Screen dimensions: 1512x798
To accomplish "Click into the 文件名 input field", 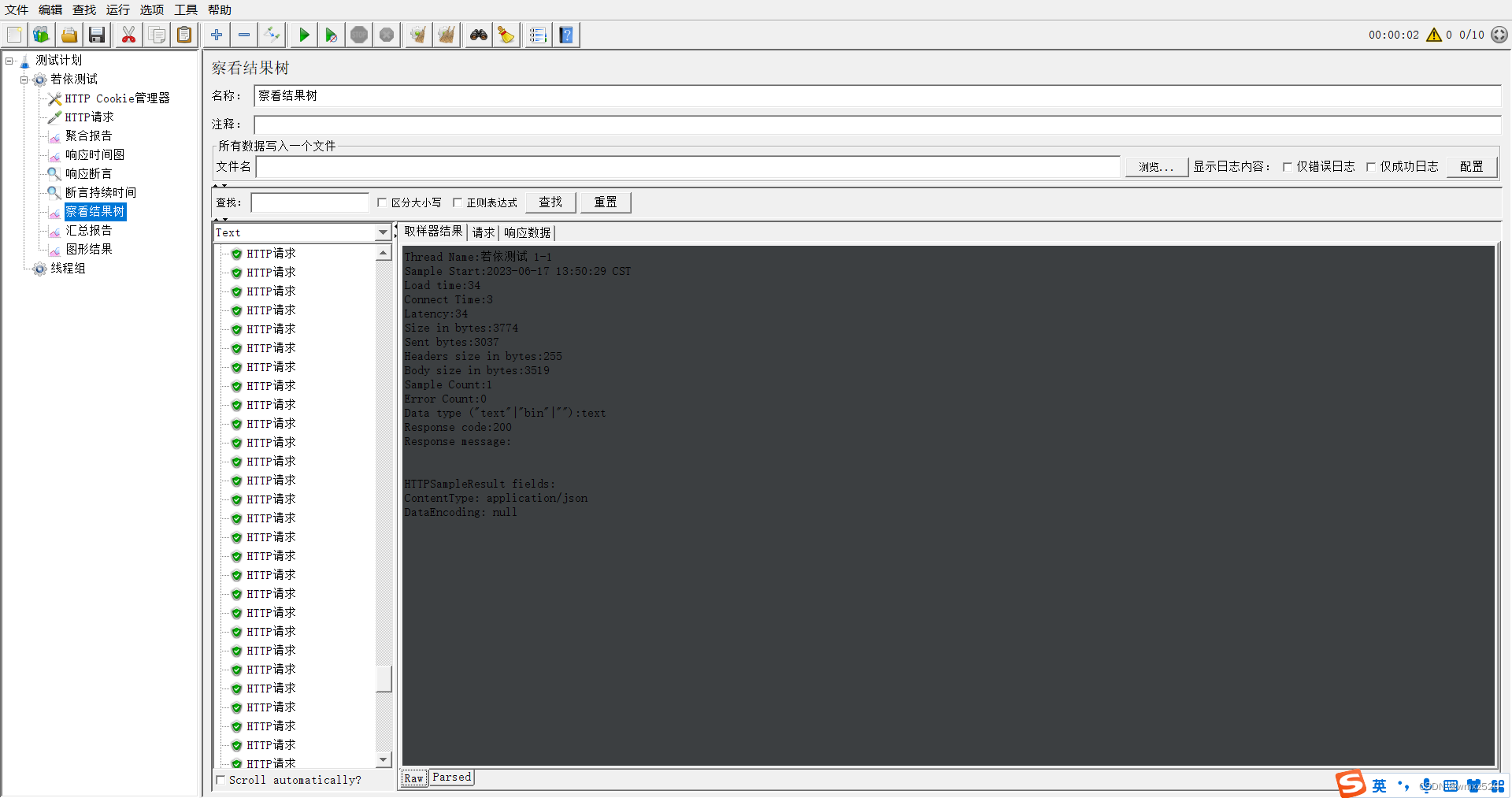I will [687, 167].
